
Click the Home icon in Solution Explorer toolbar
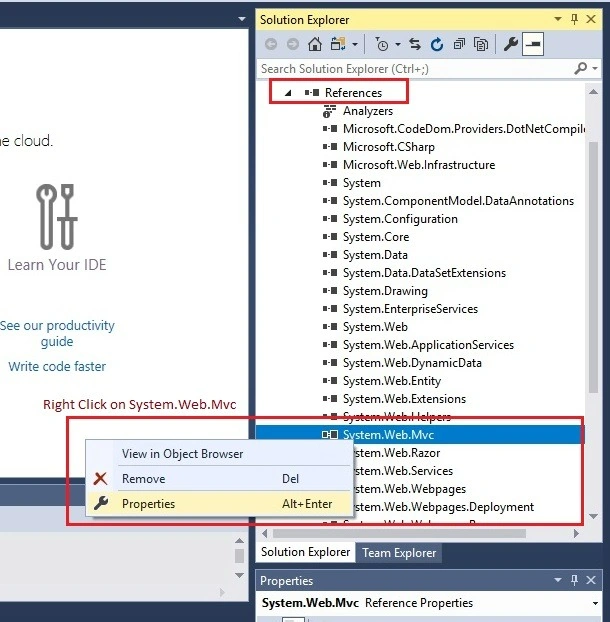point(315,44)
